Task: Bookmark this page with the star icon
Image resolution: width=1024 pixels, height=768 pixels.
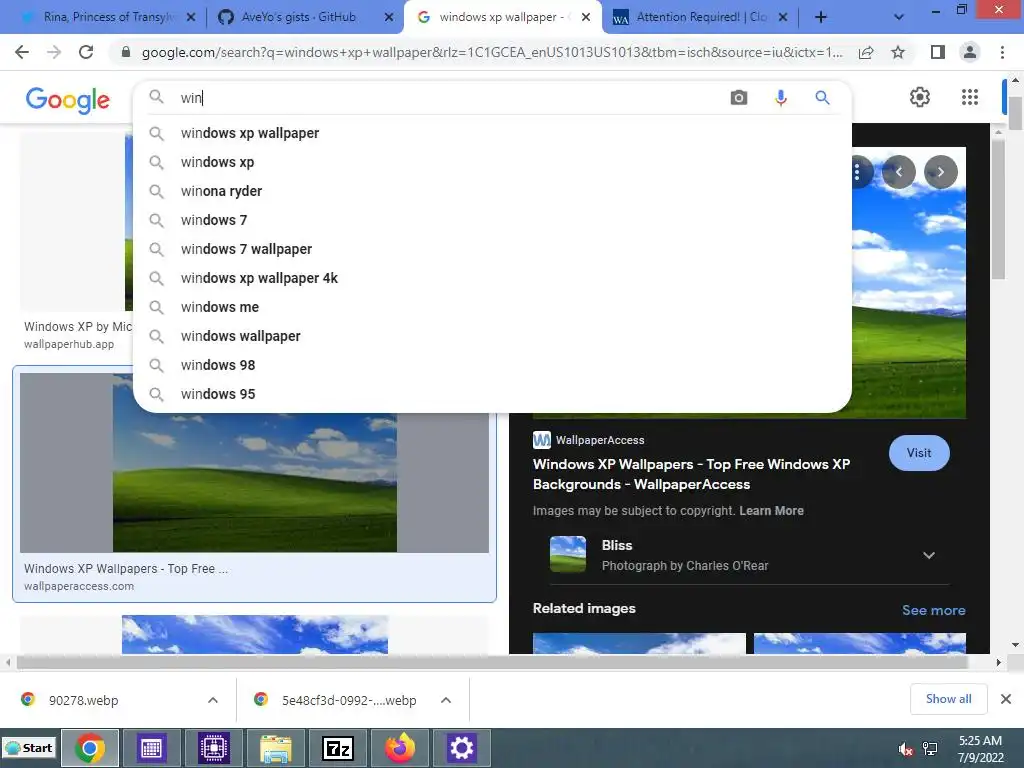Action: 898,52
